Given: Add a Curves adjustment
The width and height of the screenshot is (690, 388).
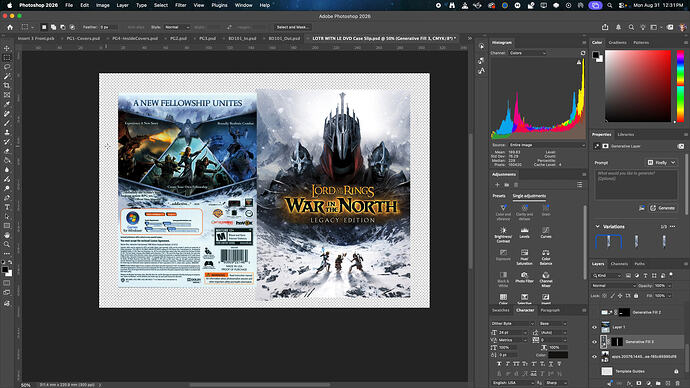Looking at the screenshot, I should click(x=546, y=233).
